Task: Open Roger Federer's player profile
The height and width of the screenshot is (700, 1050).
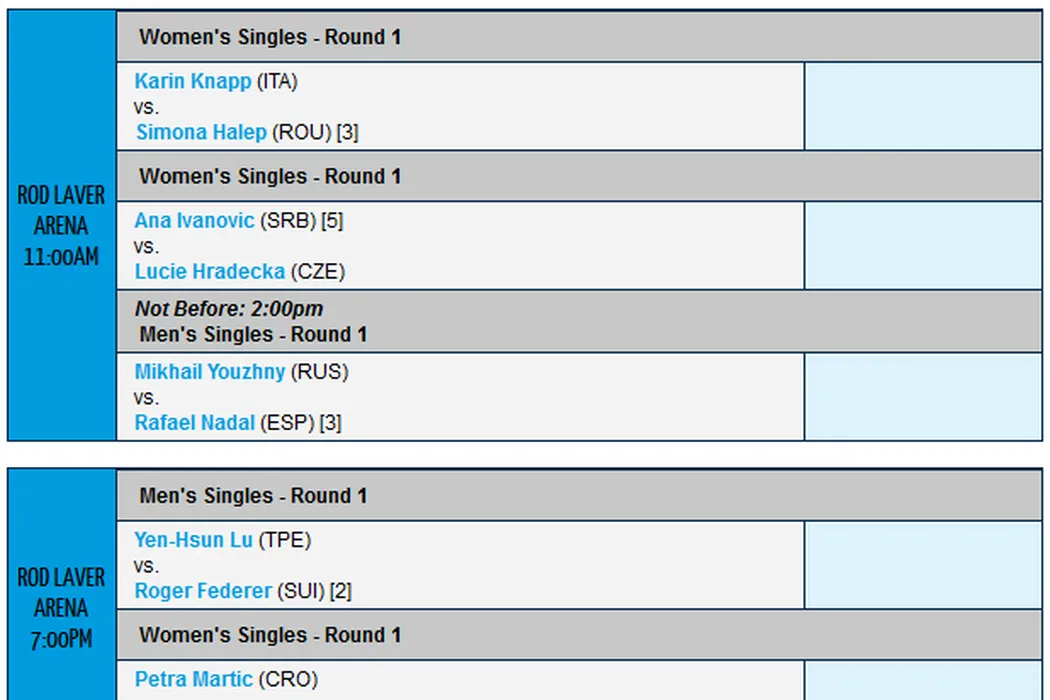Action: pos(203,591)
